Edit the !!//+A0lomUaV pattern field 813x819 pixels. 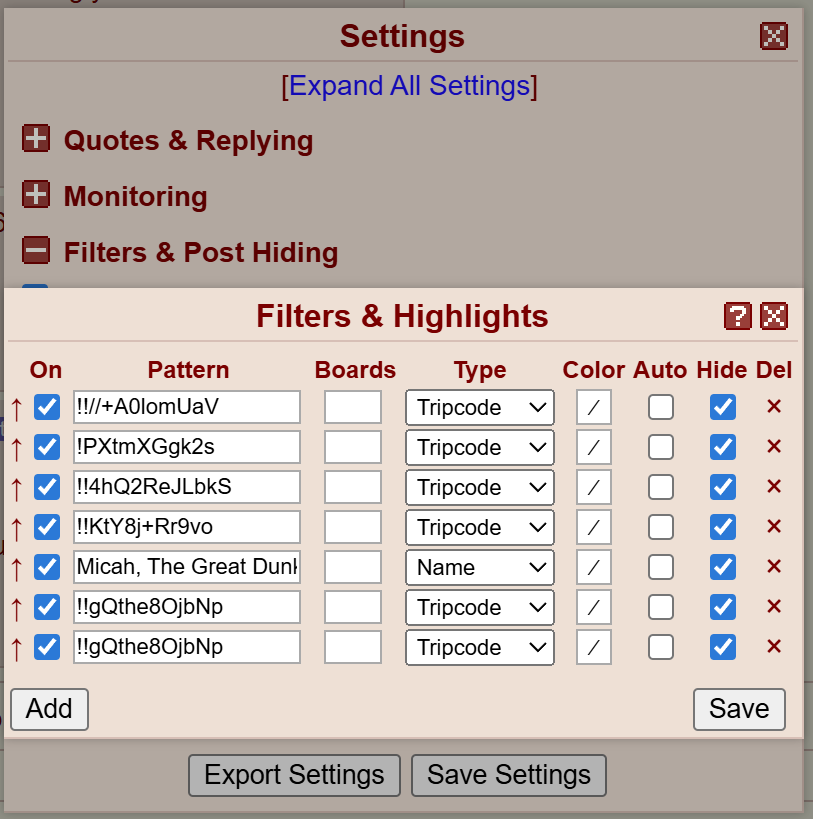tap(187, 407)
